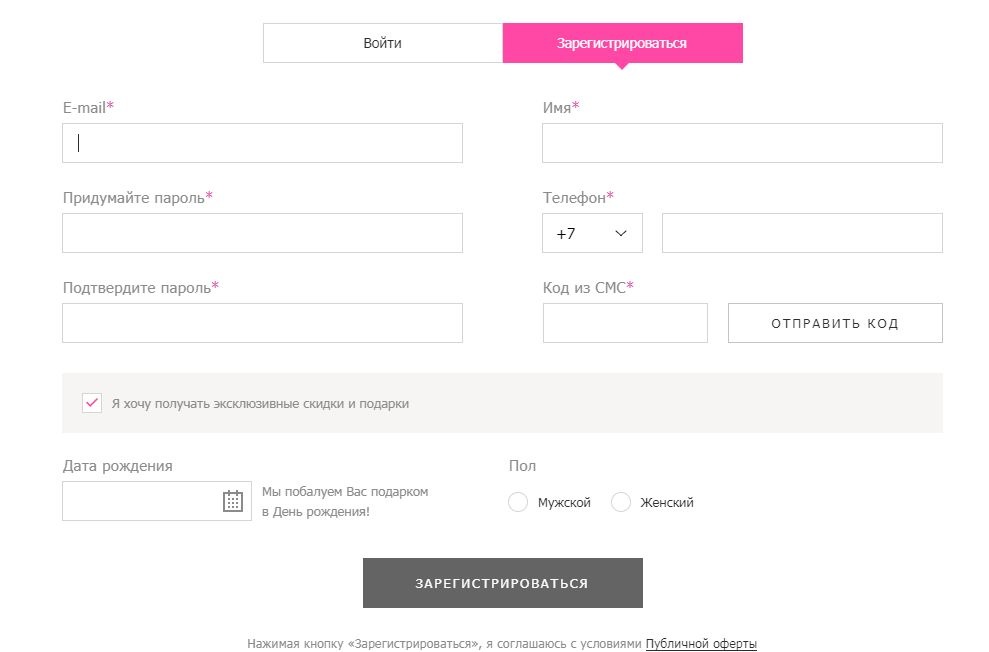Focus the Подтвердите пароль confirmation field
The width and height of the screenshot is (989, 652).
[262, 322]
